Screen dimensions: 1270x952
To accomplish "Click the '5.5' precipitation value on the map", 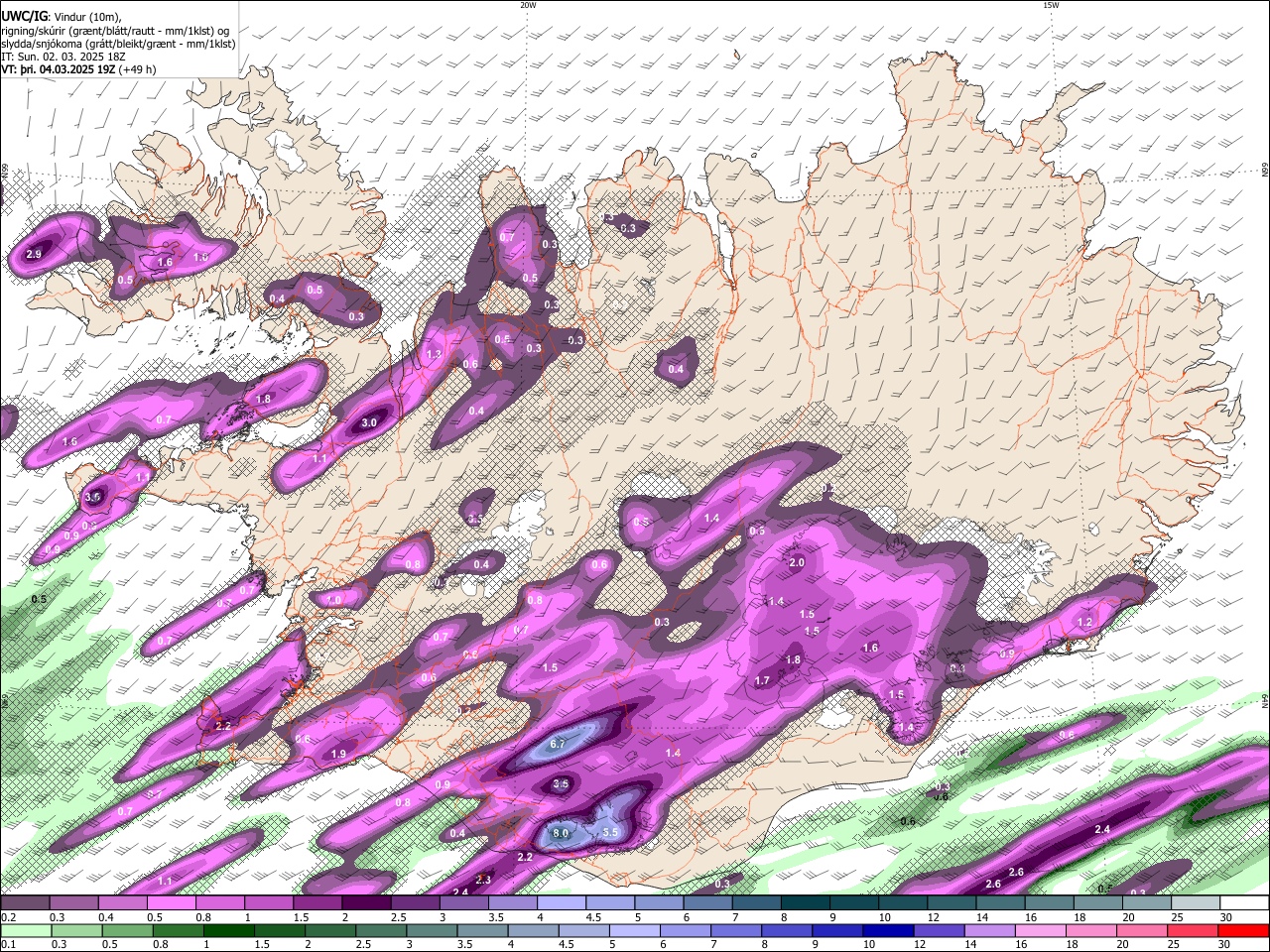I will pyautogui.click(x=611, y=832).
